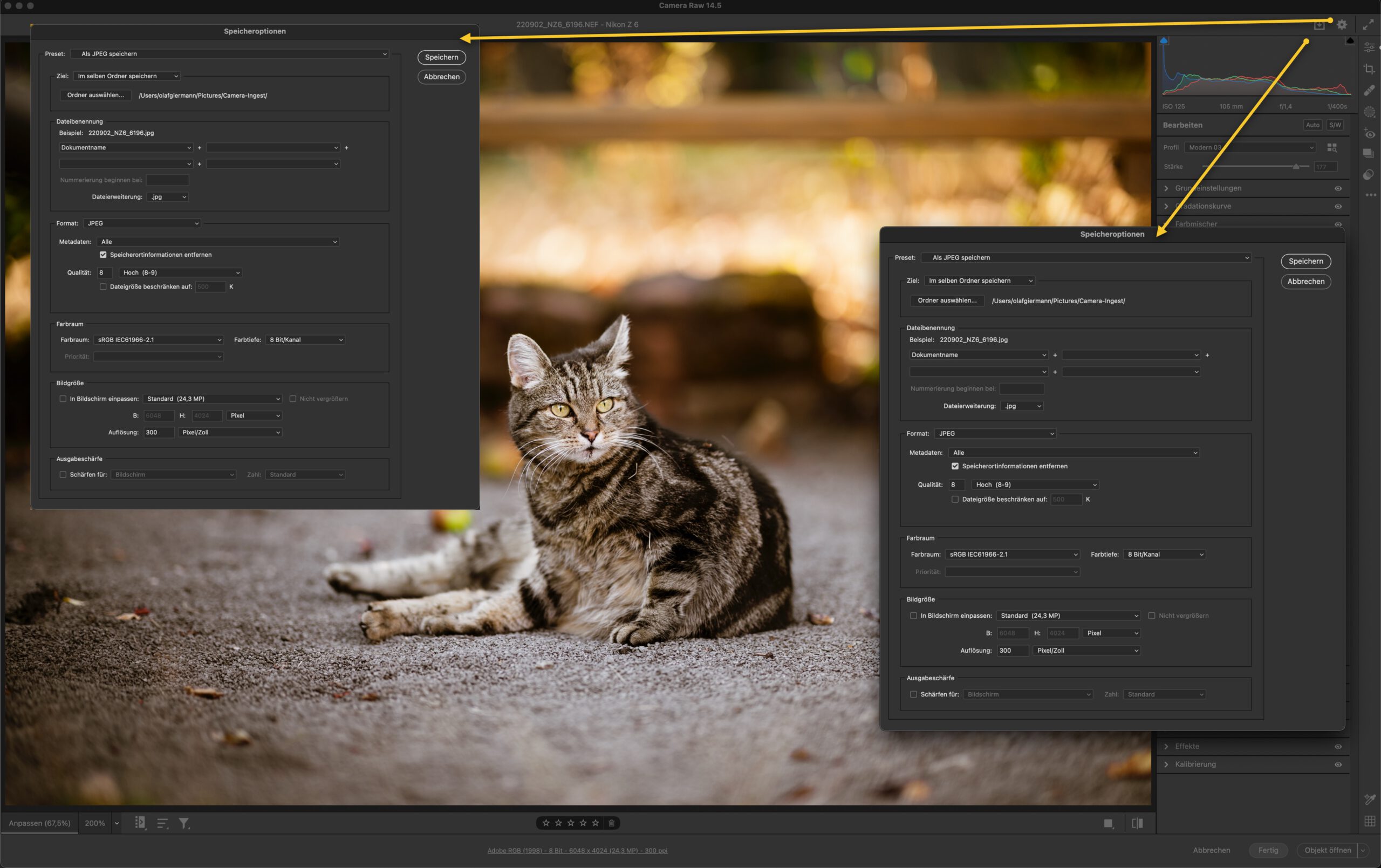Toggle Kalibrierung panel visibility eye
1381x868 pixels.
tap(1337, 764)
